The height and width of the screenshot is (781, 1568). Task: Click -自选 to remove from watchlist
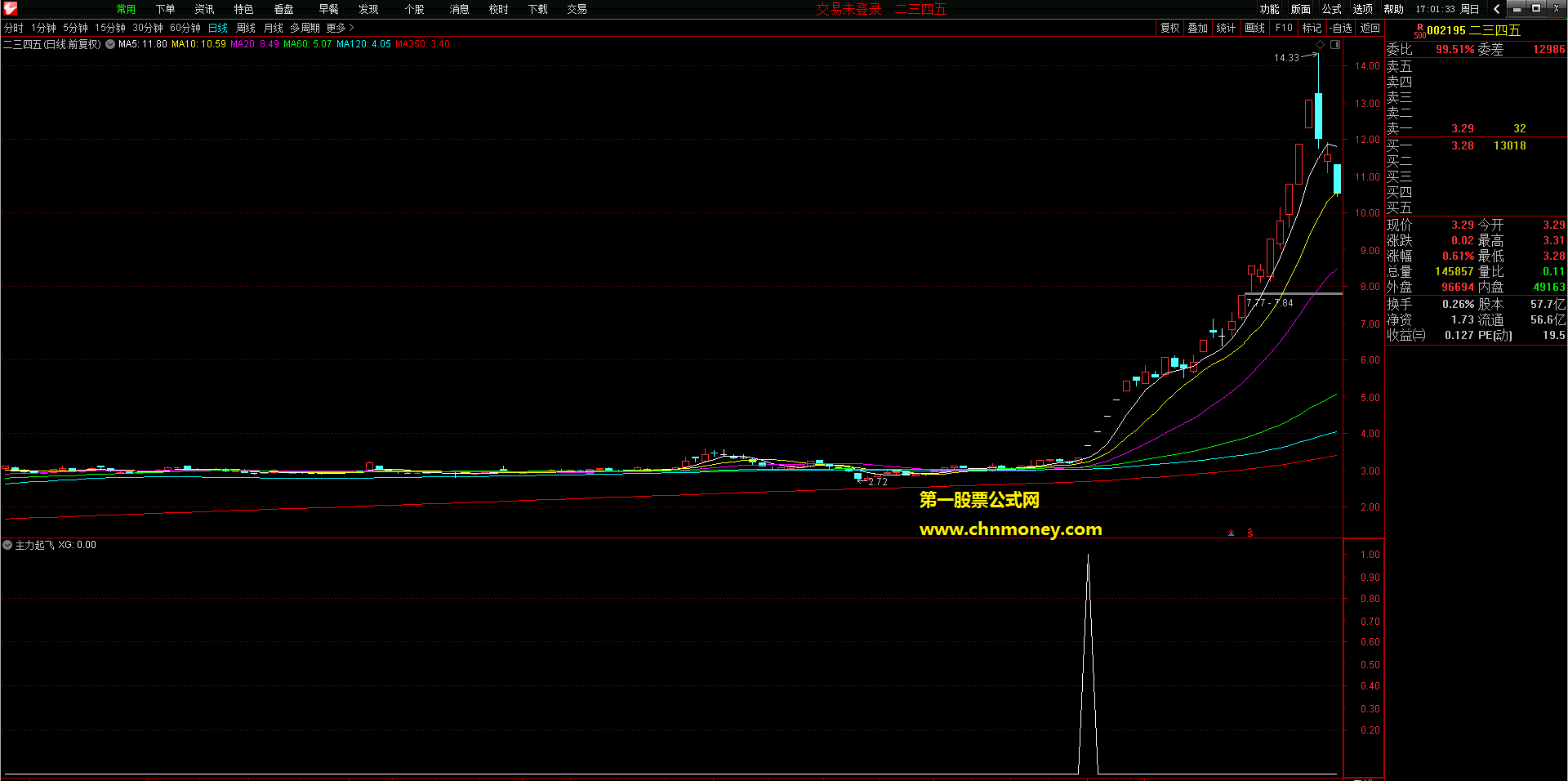[1341, 28]
